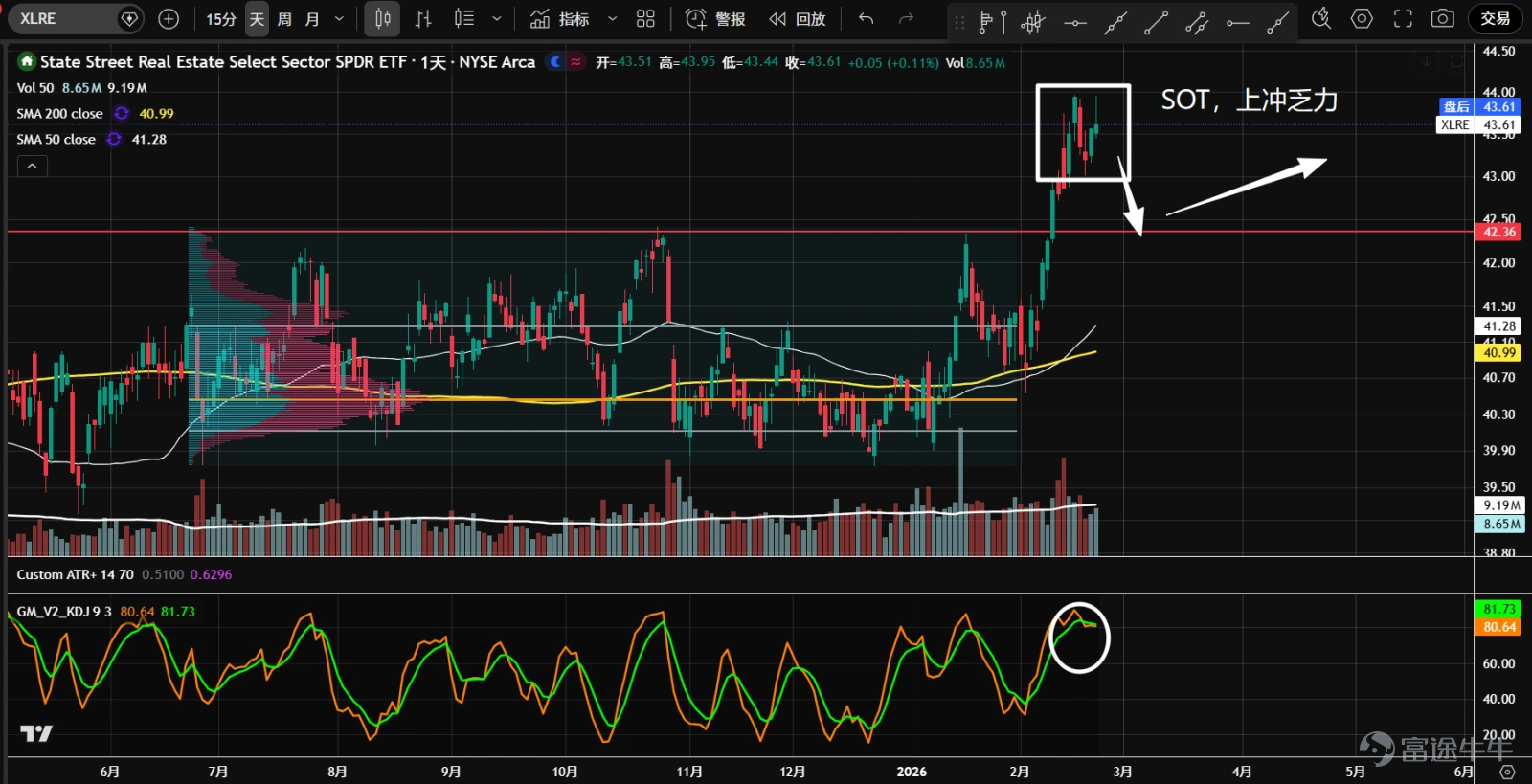The image size is (1532, 784).
Task: Expand the indicators favorites dropdown arrow
Action: tap(613, 19)
